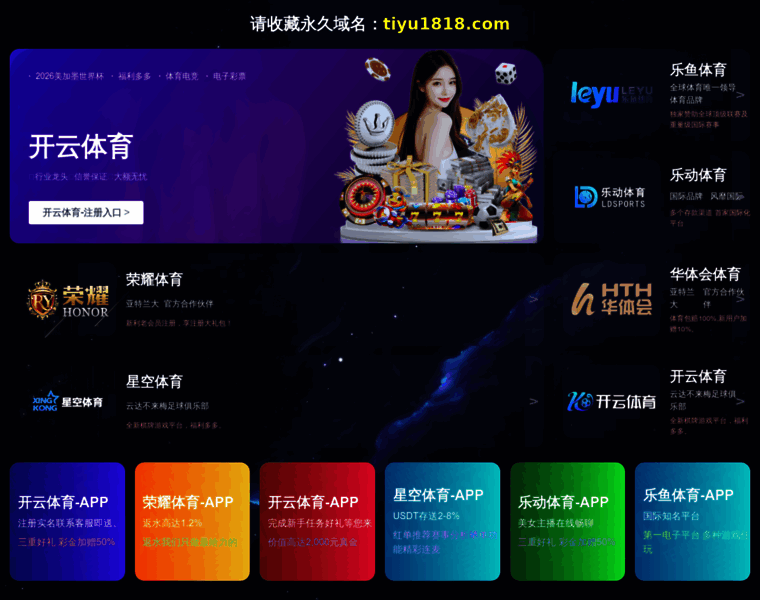Open the blue 开云体育-APP card
Screen dimensions: 760x600
[x=67, y=521]
